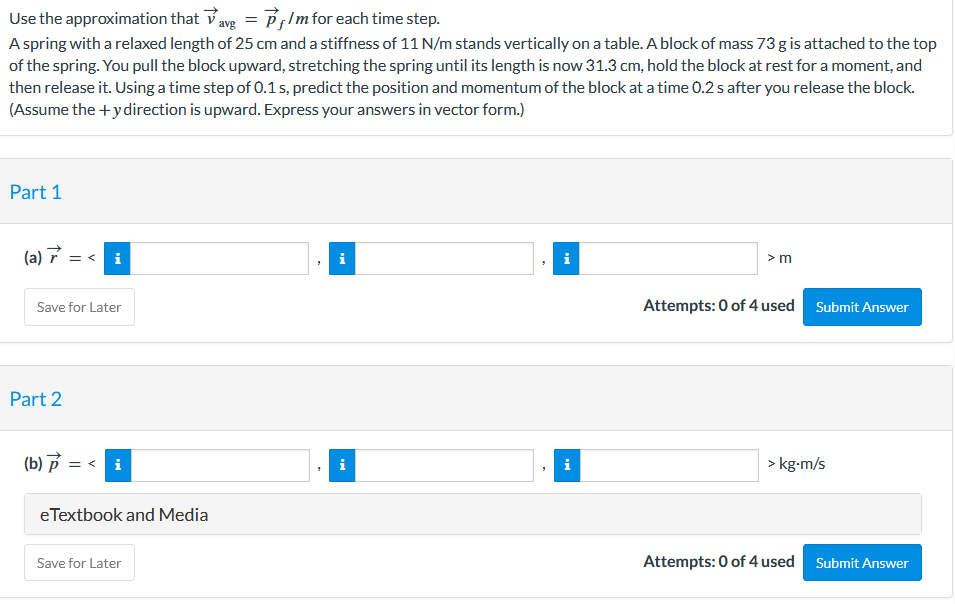This screenshot has height=604, width=955.
Task: Click the info icon for the third momentum component
Action: pyautogui.click(x=566, y=464)
